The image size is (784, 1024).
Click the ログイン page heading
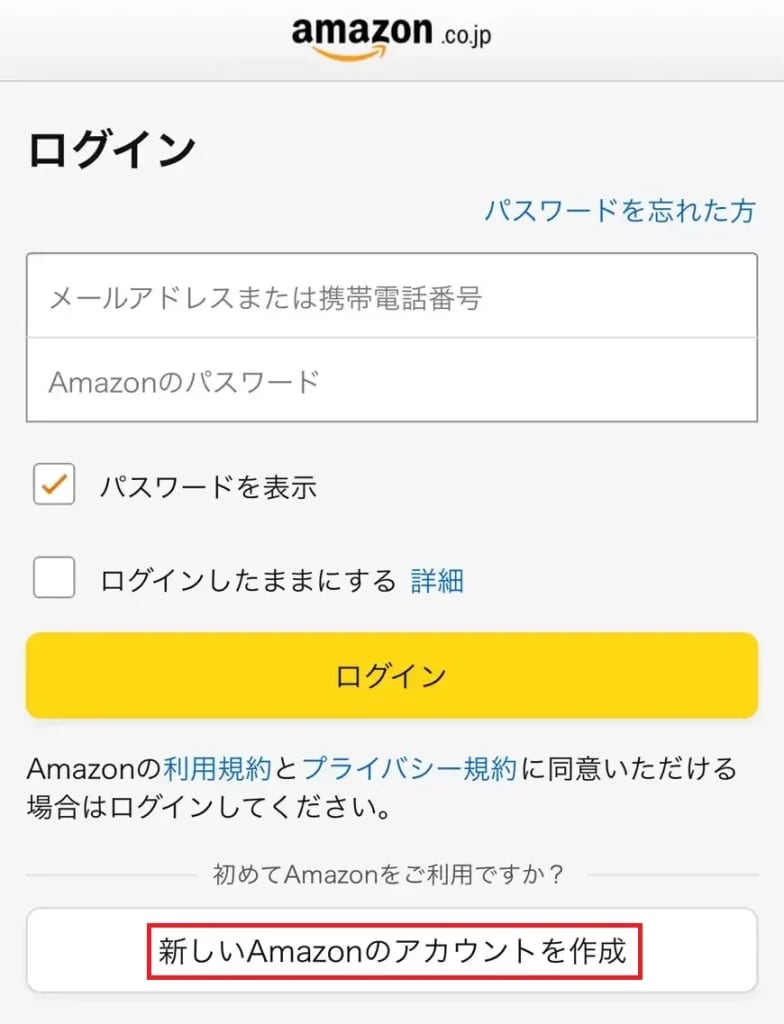click(112, 150)
